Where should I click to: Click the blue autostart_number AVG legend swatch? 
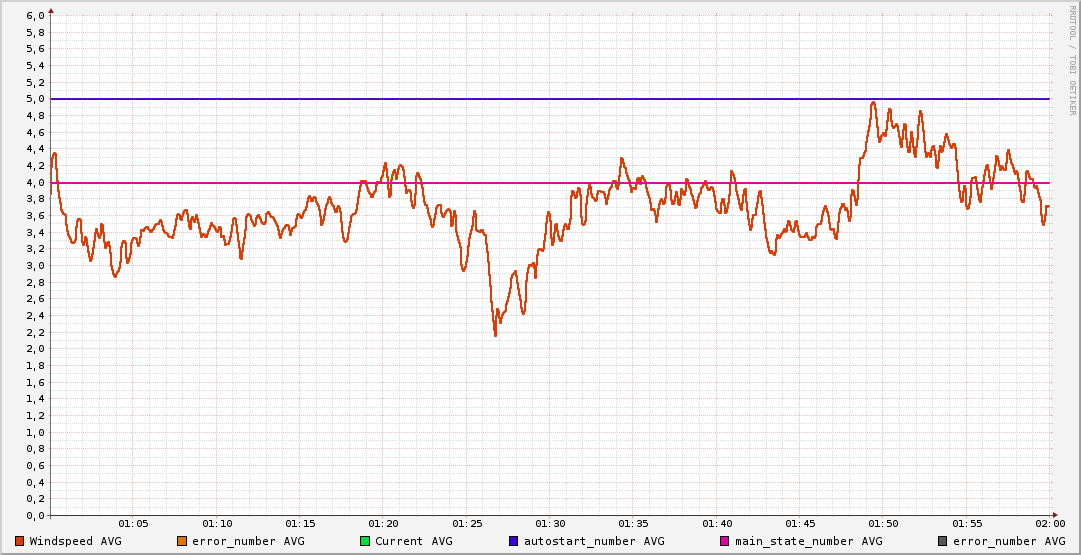coord(514,541)
